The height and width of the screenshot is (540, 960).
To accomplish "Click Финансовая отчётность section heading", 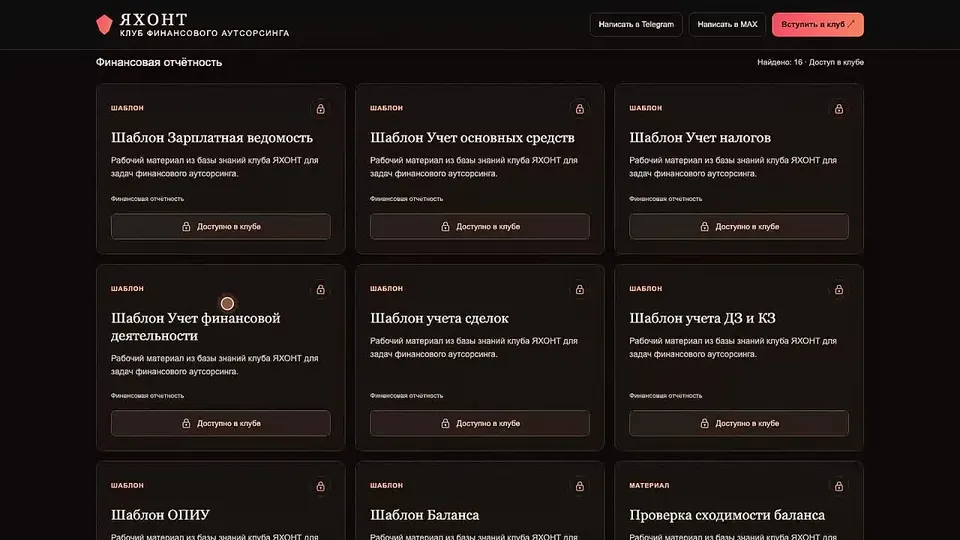I will coord(159,62).
